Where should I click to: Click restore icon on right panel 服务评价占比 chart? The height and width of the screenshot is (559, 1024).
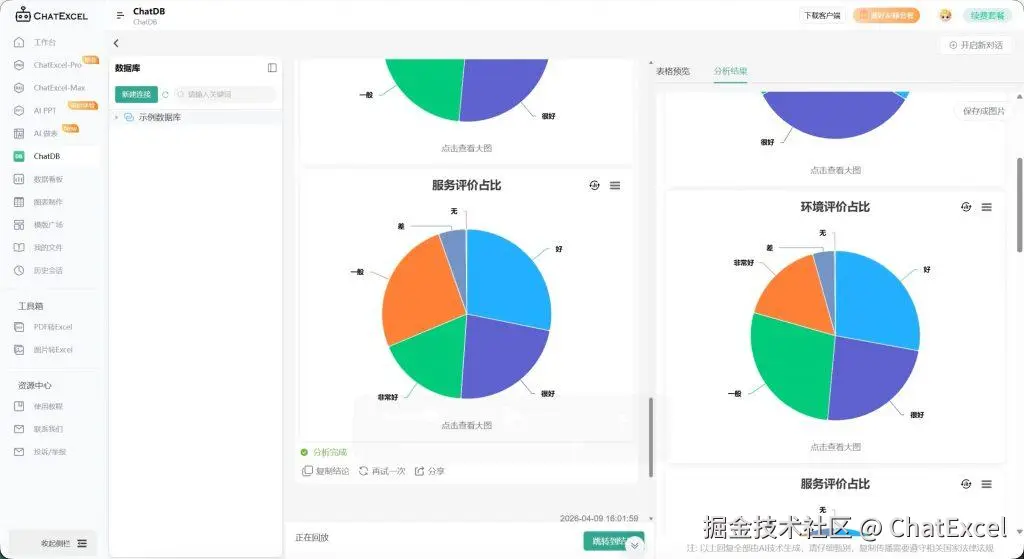pyautogui.click(x=966, y=484)
